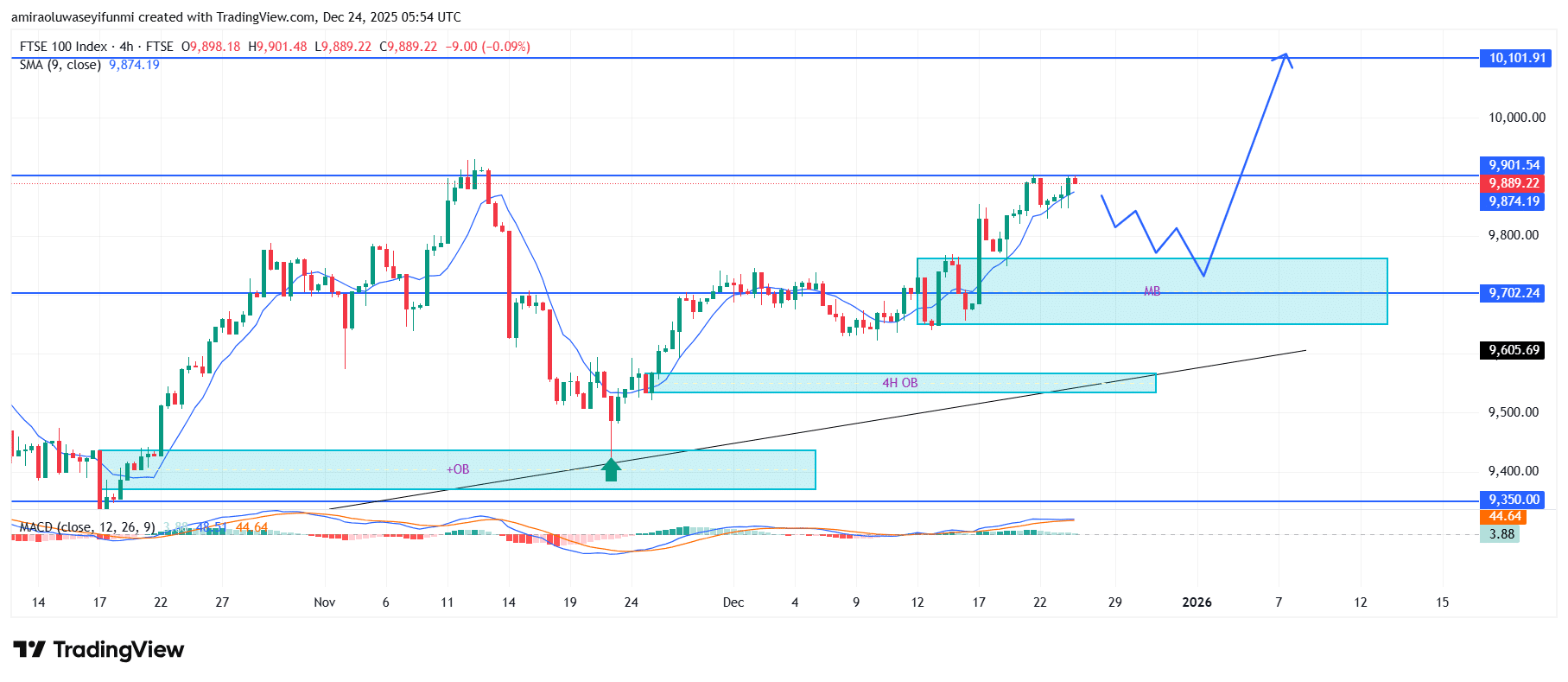Click the black 9,605.69 trendline label
Screen dimensions: 1568x682
pyautogui.click(x=1514, y=350)
